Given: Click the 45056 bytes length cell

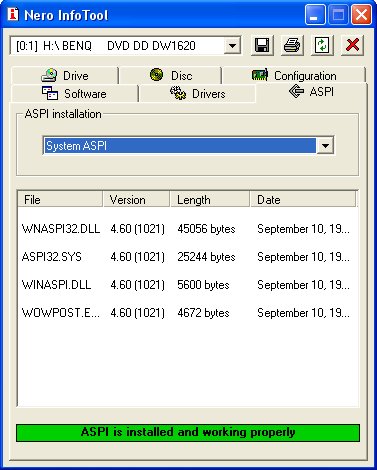Looking at the screenshot, I should point(206,229).
